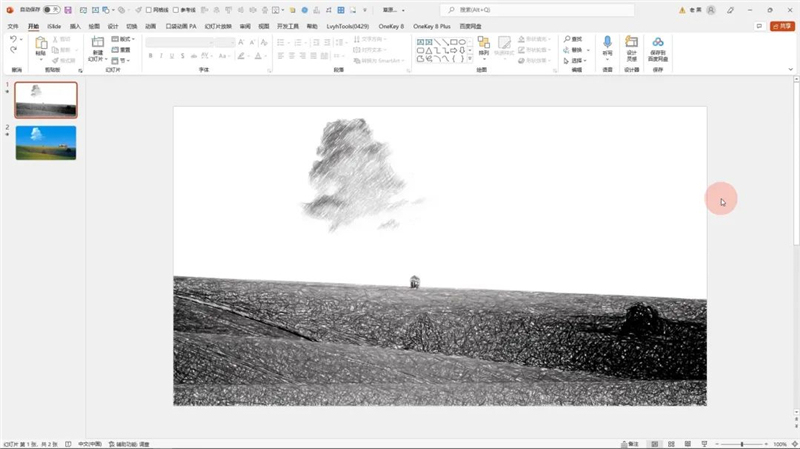Click the Save floppy disk icon
The image size is (800, 449).
(68, 10)
